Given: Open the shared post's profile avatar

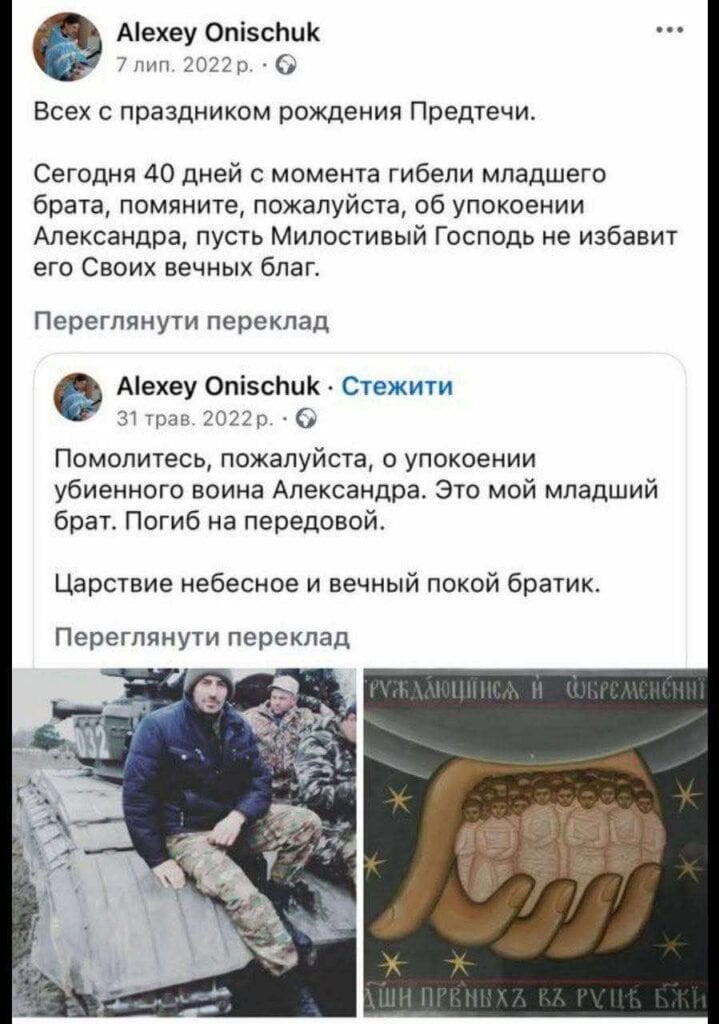Looking at the screenshot, I should click(78, 397).
